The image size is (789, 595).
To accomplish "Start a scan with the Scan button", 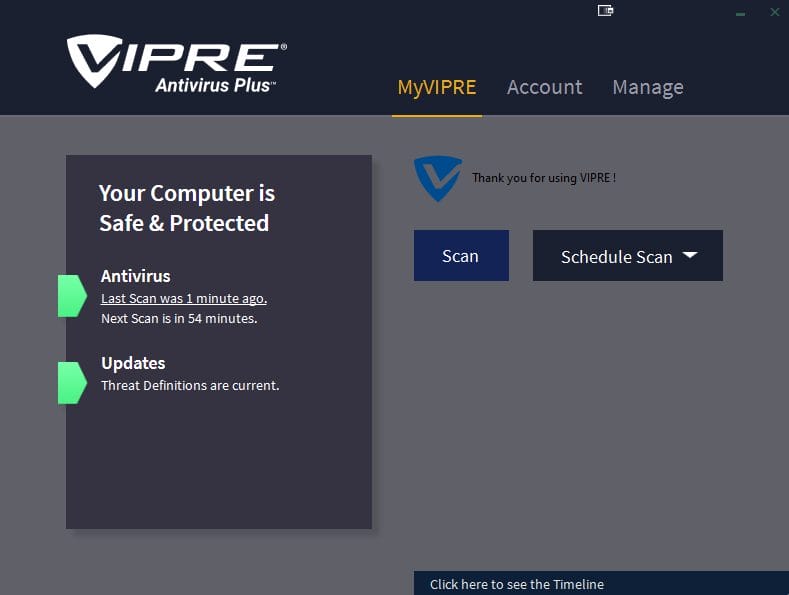I will click(461, 255).
